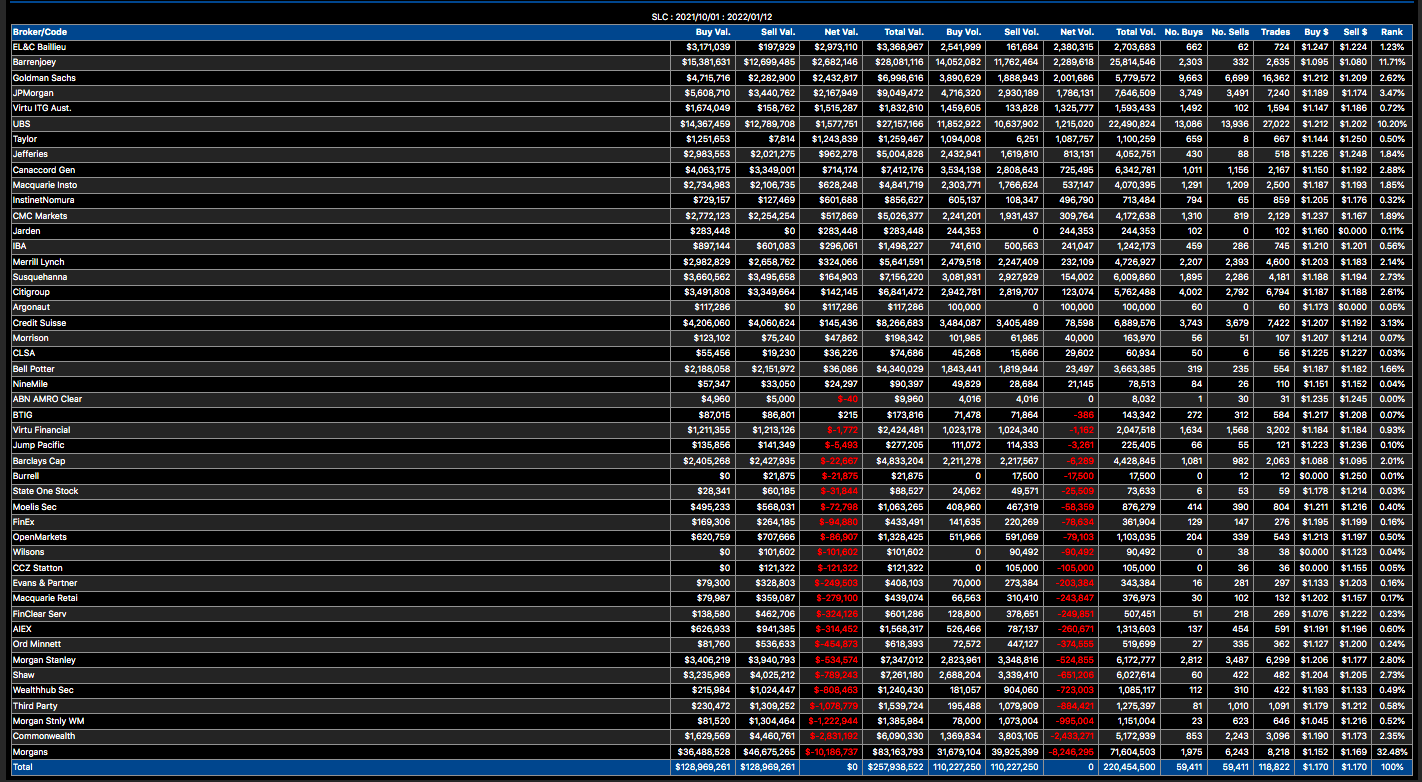The height and width of the screenshot is (782, 1422).
Task: Select the Jarden broker row
Action: point(709,231)
